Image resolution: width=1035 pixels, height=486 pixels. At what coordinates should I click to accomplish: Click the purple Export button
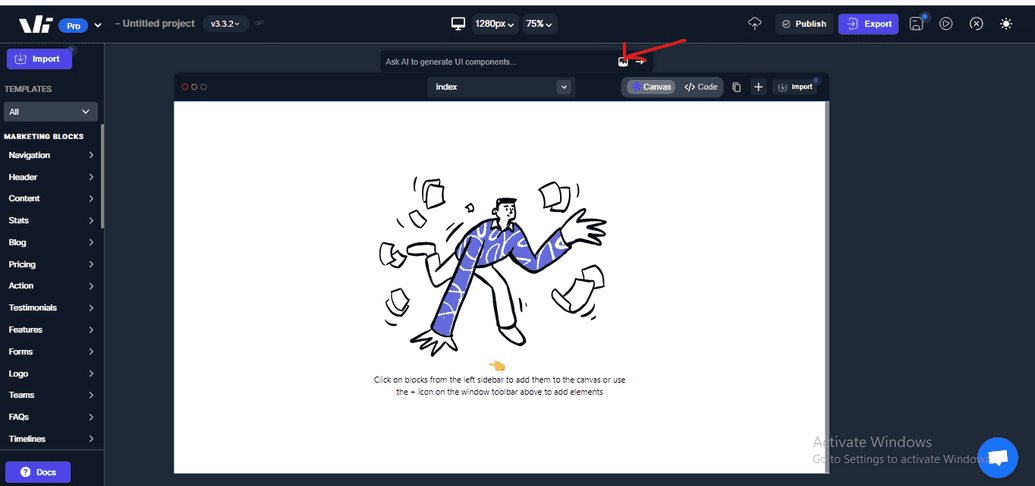(x=869, y=24)
